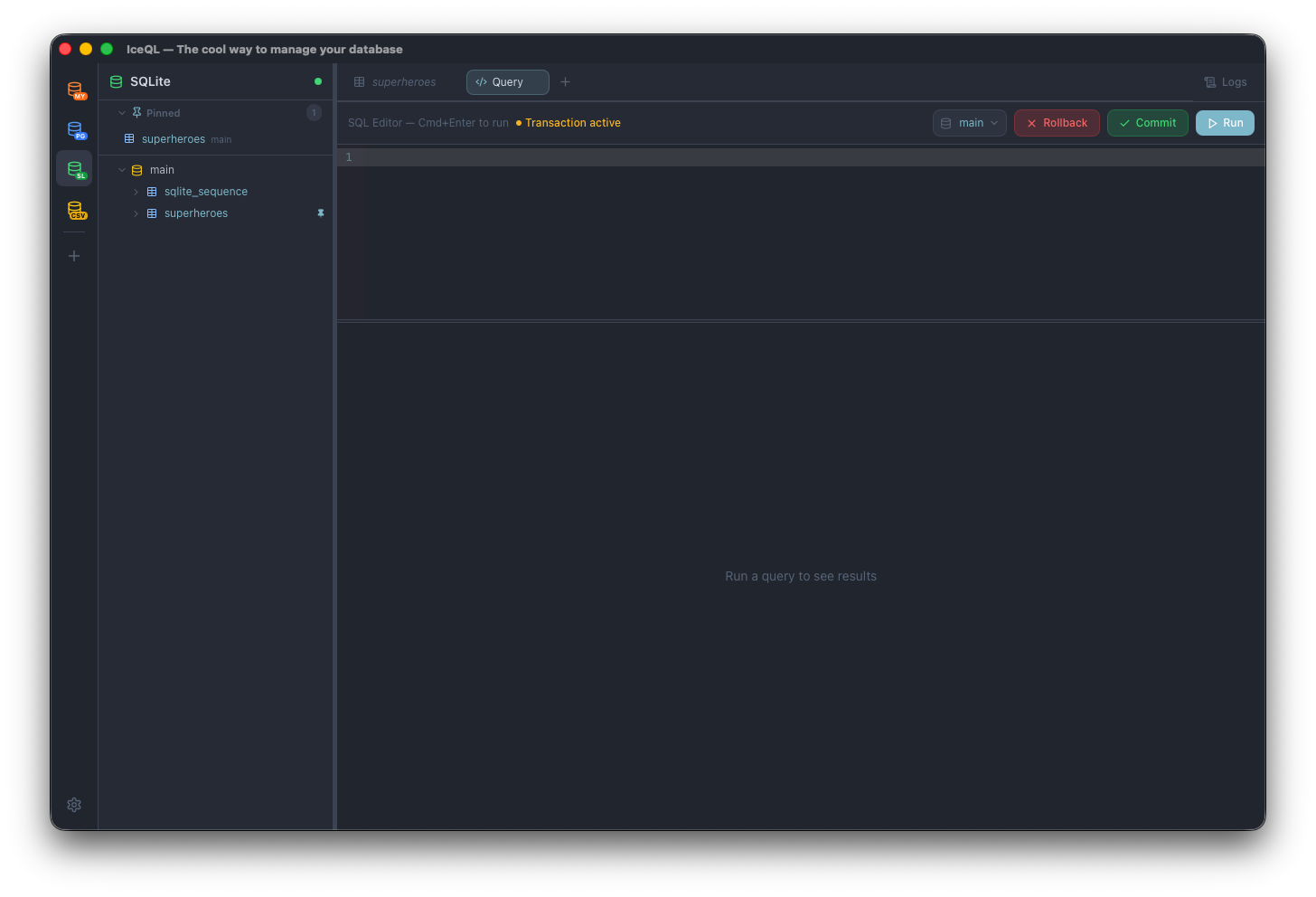Click the superheroes table icon in tree
This screenshot has width=1316, height=897.
tap(152, 213)
